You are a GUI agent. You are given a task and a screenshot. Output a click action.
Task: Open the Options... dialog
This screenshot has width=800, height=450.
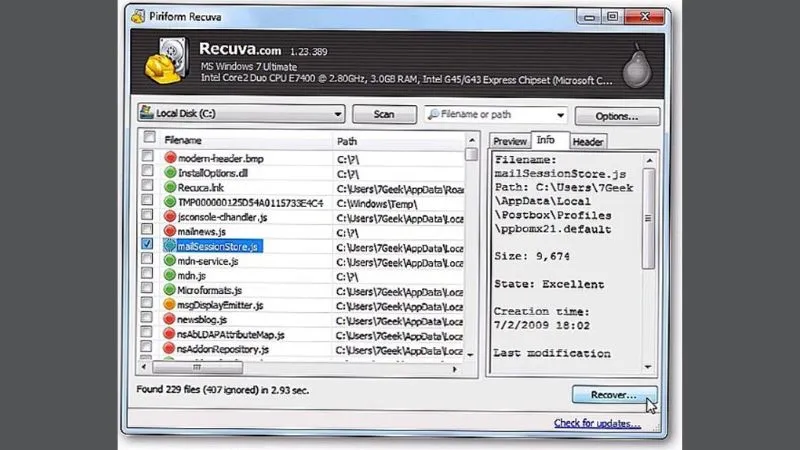(616, 116)
